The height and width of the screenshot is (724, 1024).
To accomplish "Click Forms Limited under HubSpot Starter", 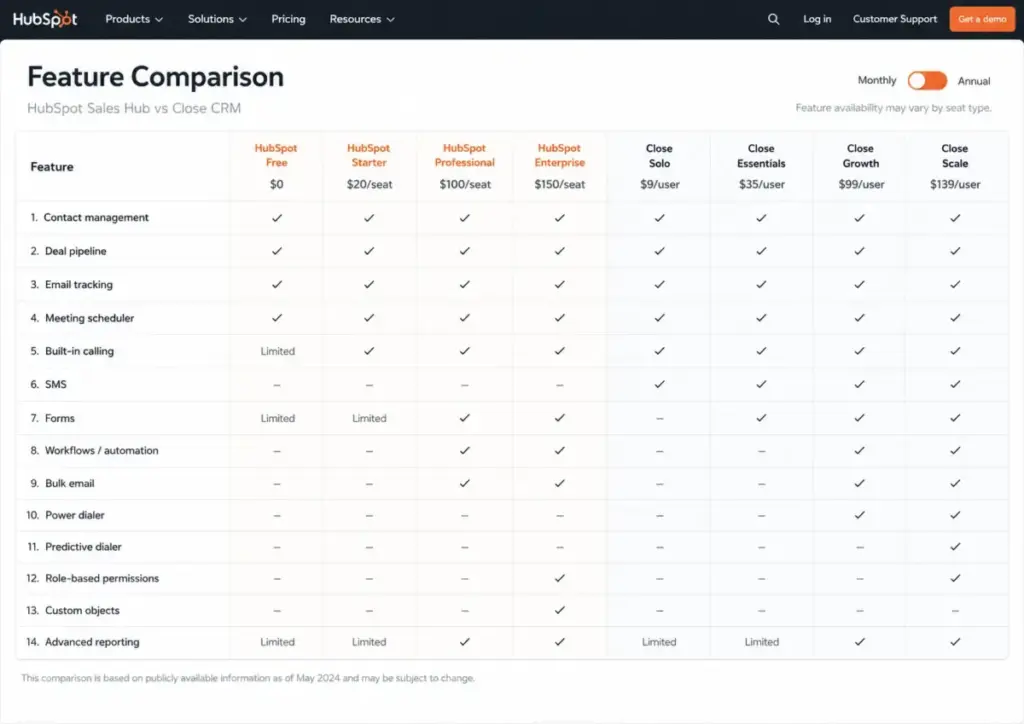I will [369, 418].
